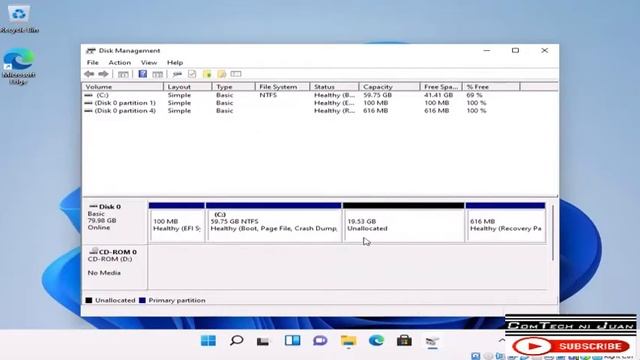Open the Windows Start button
Viewport: 640px width, 360px height.
(x=208, y=340)
